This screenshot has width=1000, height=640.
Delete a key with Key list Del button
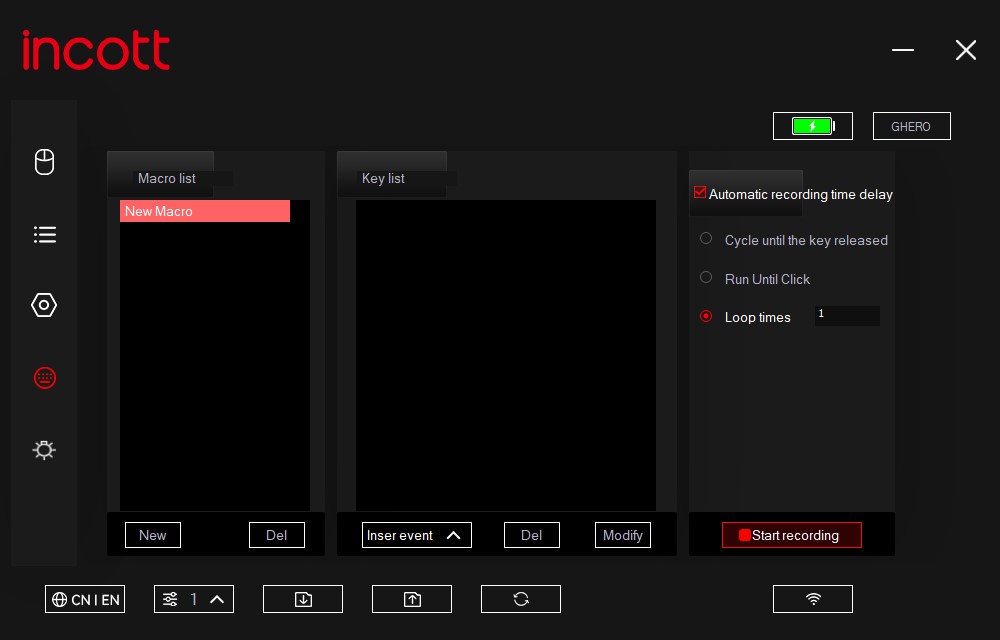(531, 535)
